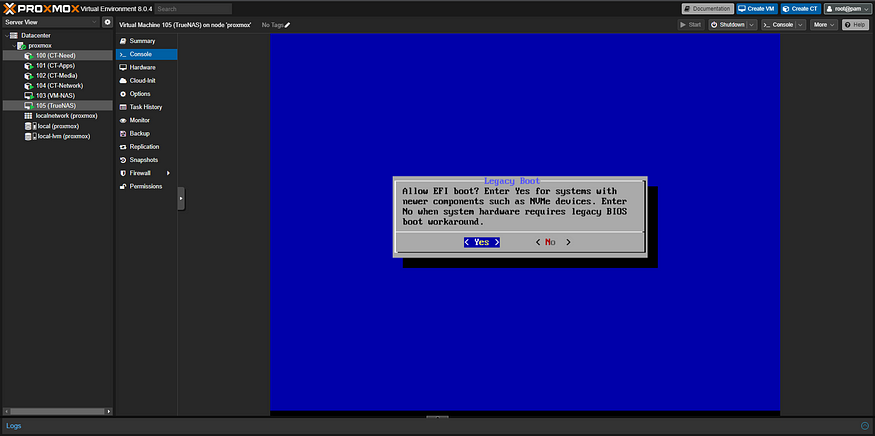Open the root@pam user menu
This screenshot has height=436, width=875.
click(848, 9)
